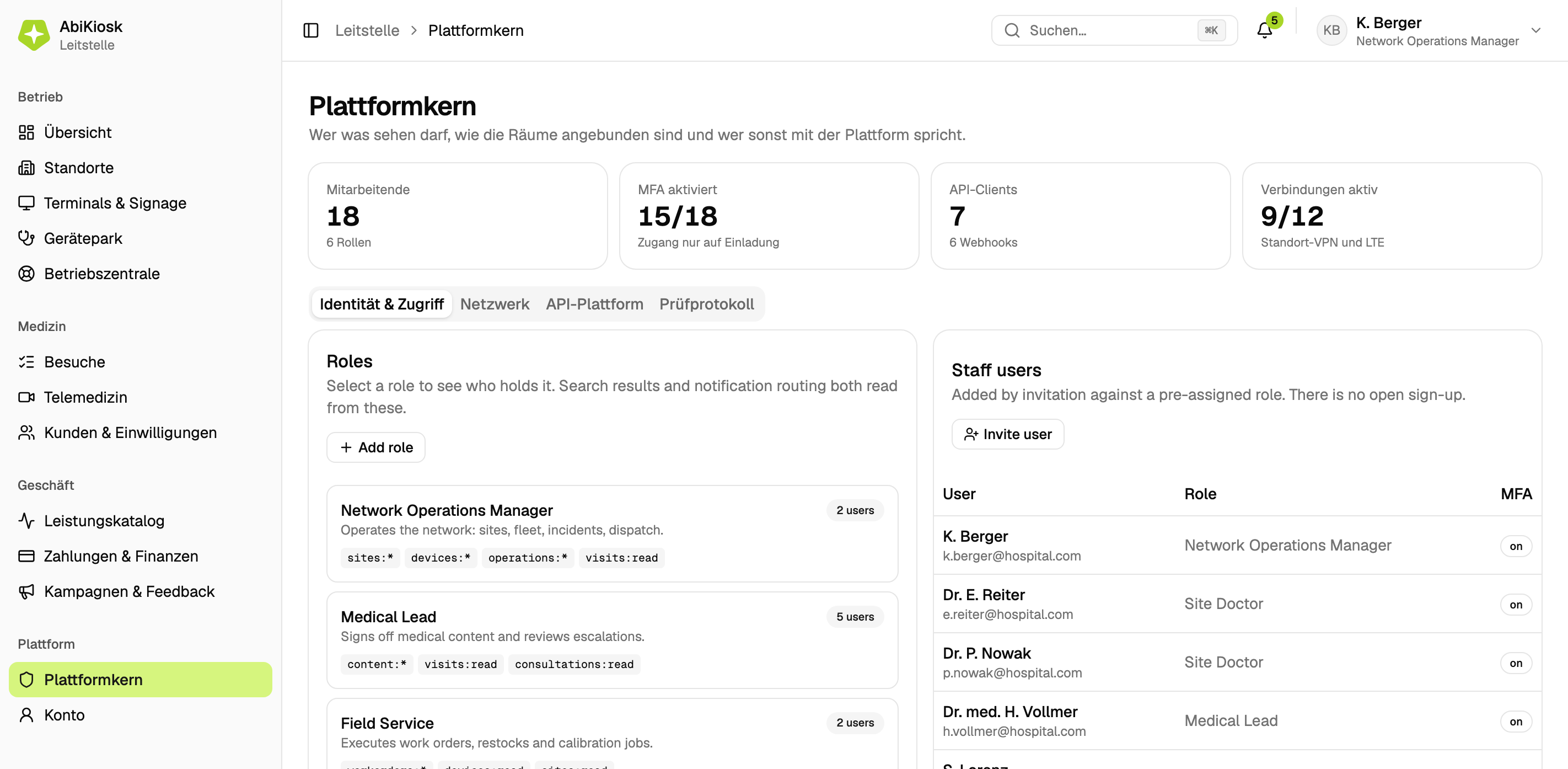Click the content:* permission tag
Screen dimensions: 1568x769
pyautogui.click(x=377, y=664)
